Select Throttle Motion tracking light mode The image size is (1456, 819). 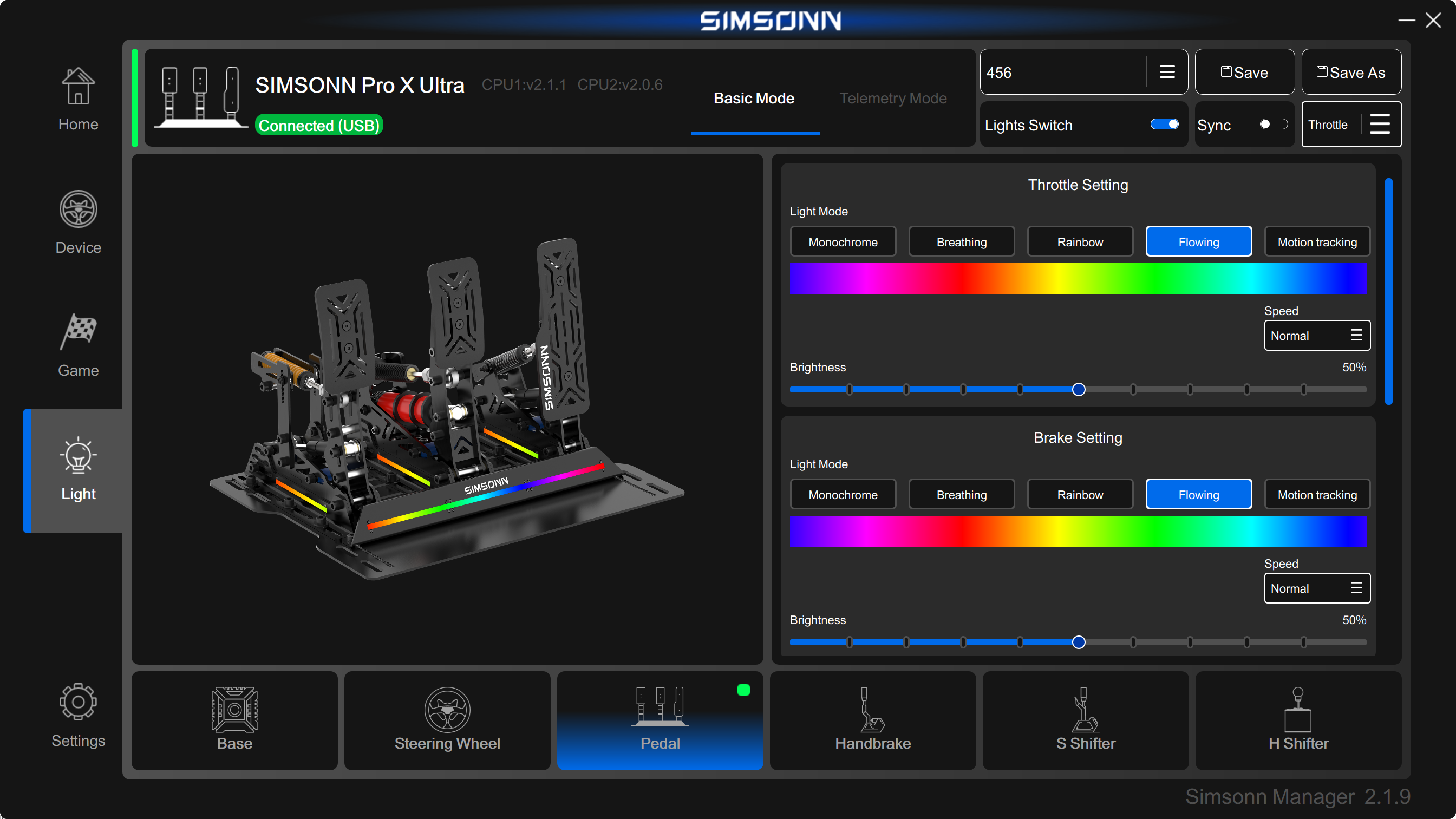click(x=1317, y=242)
